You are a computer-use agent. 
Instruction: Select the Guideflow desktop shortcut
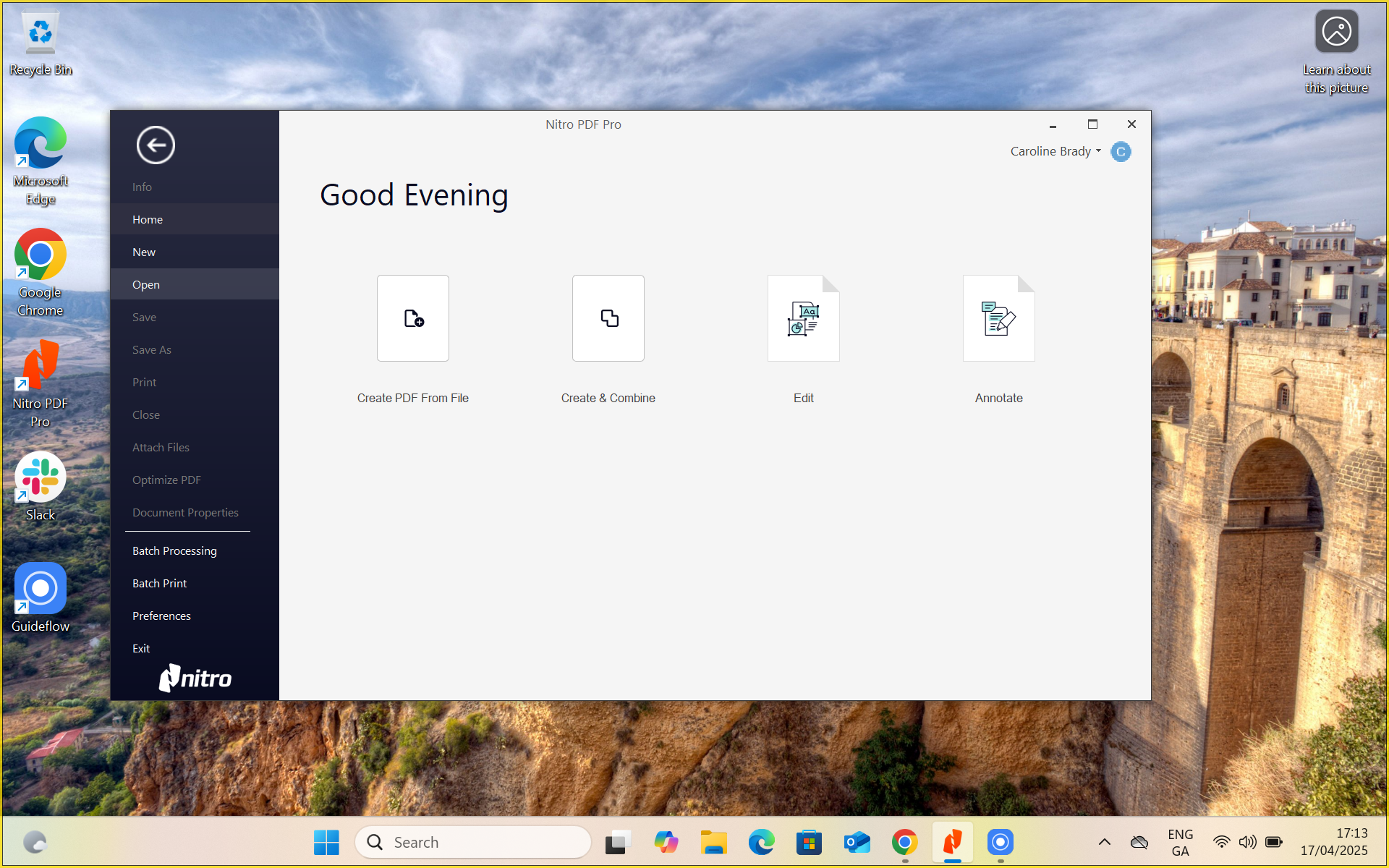click(x=41, y=597)
